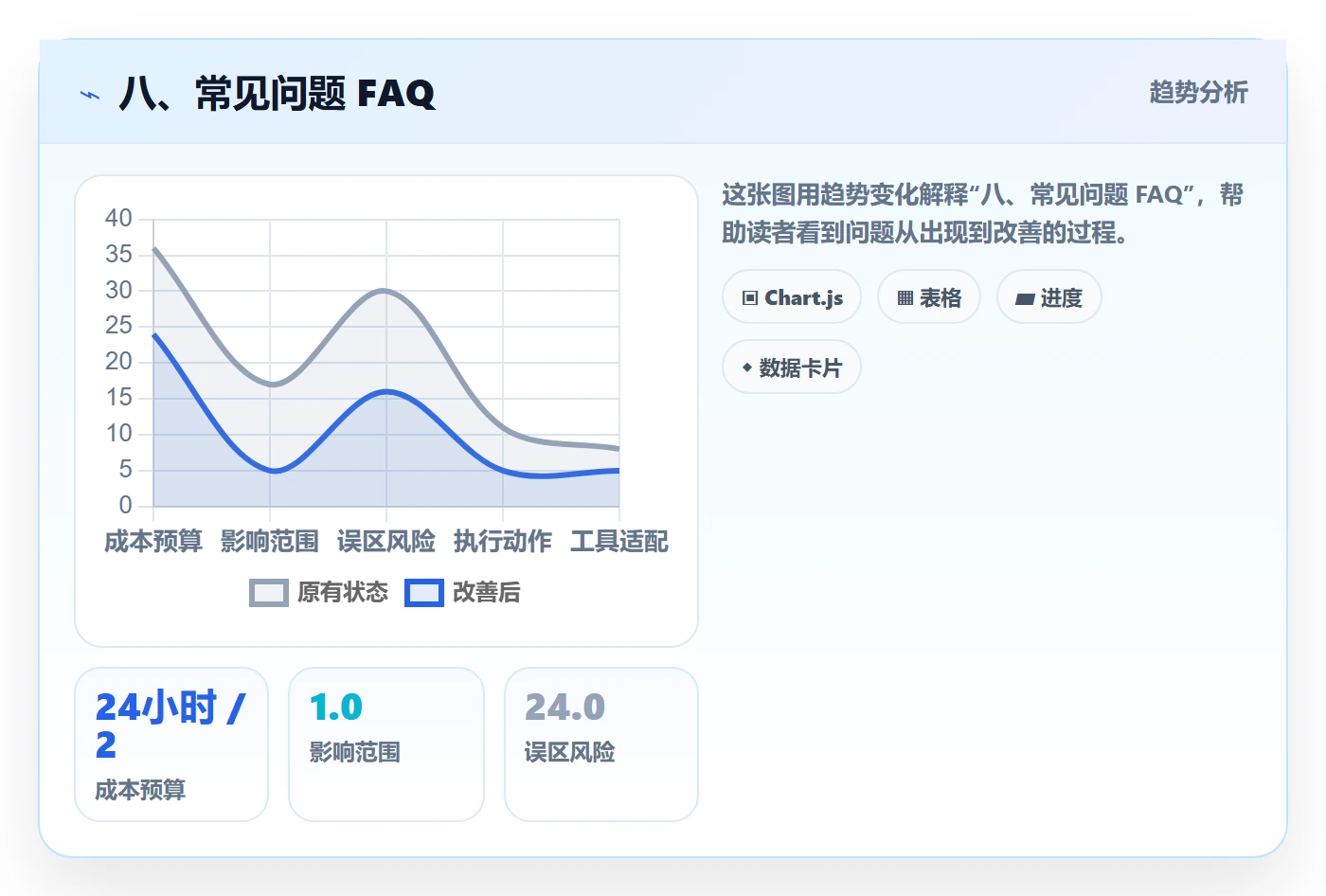
Task: Click the 表格 table icon
Action: (905, 298)
